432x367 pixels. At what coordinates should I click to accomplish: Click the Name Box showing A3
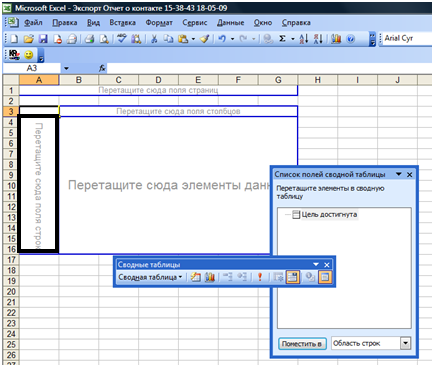(32, 68)
